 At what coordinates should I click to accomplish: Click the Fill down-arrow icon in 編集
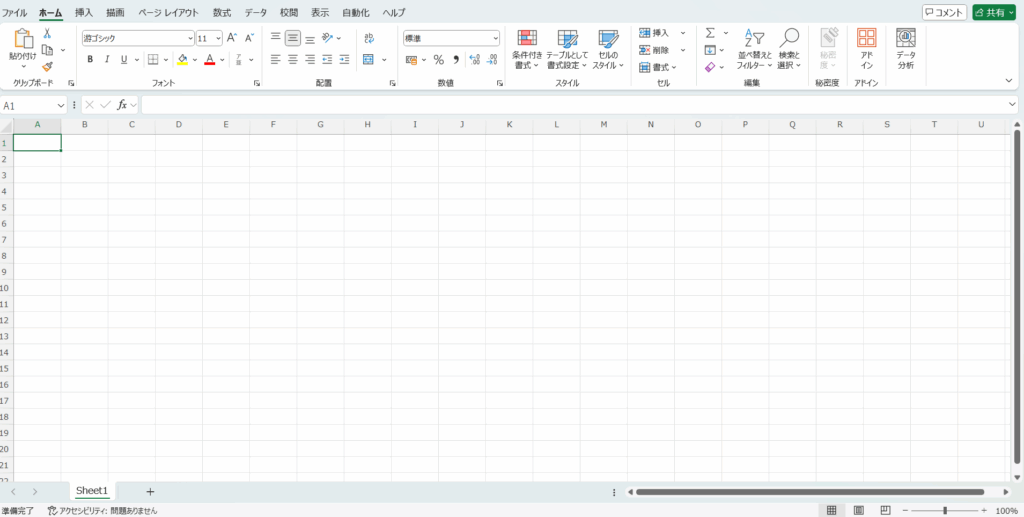pos(710,50)
